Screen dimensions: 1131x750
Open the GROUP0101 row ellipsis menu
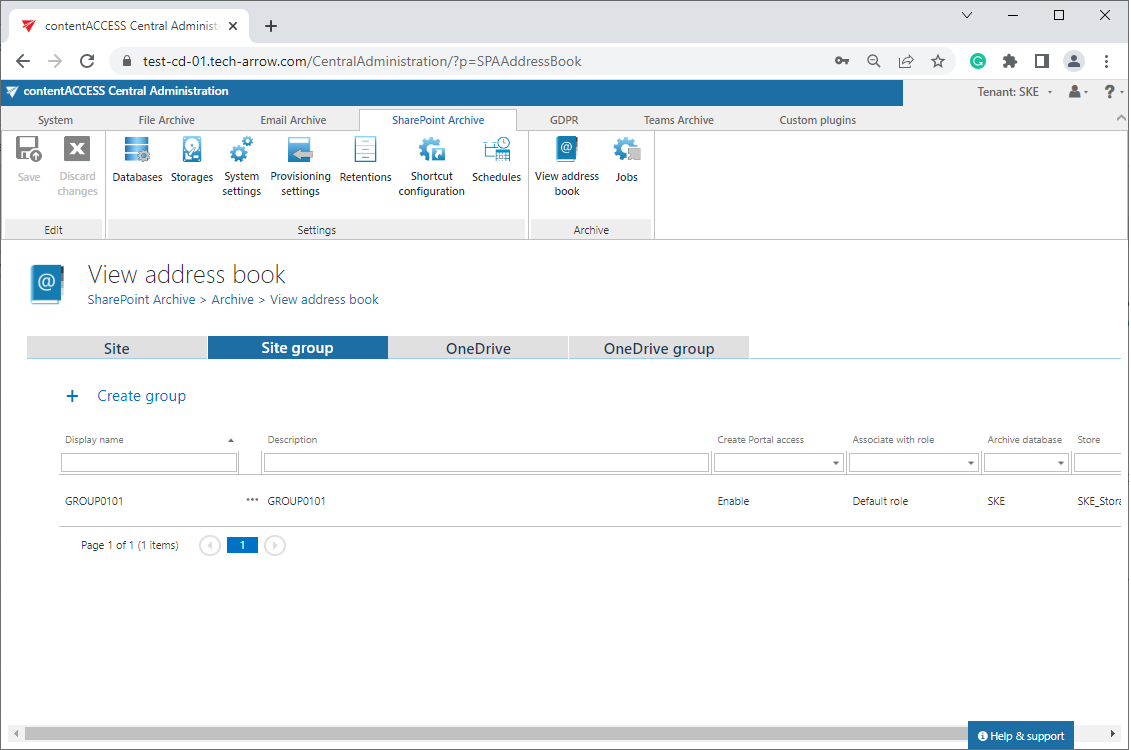(252, 500)
